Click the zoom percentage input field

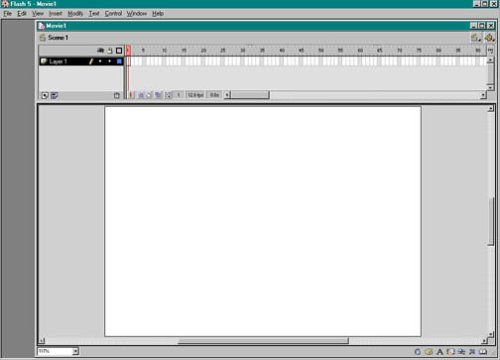55,351
